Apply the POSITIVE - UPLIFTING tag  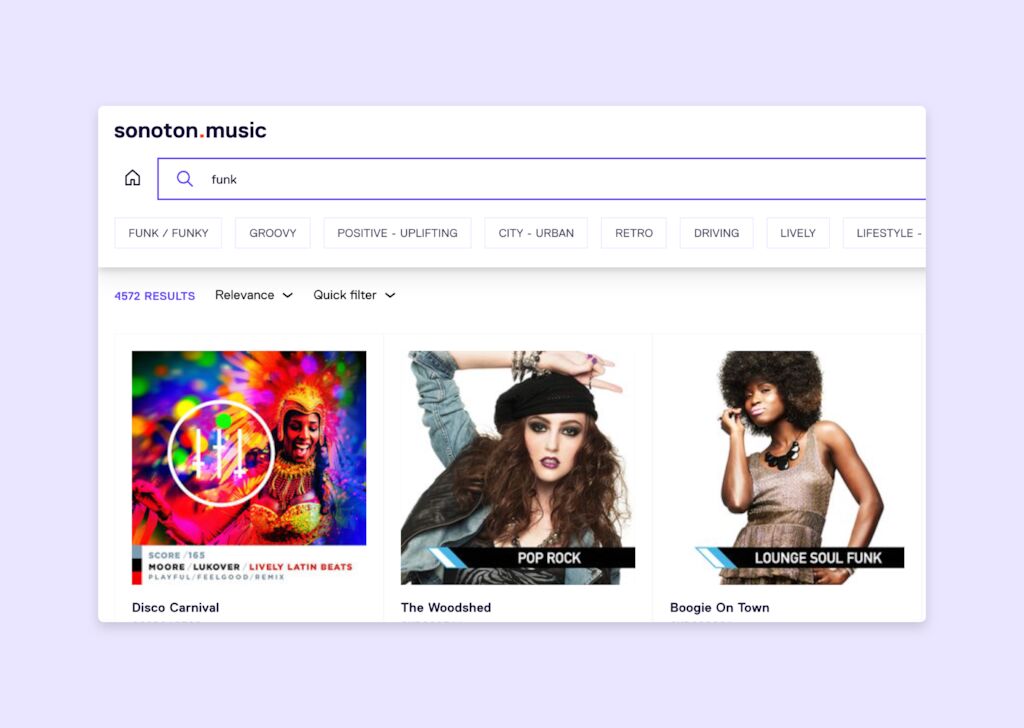[x=397, y=233]
